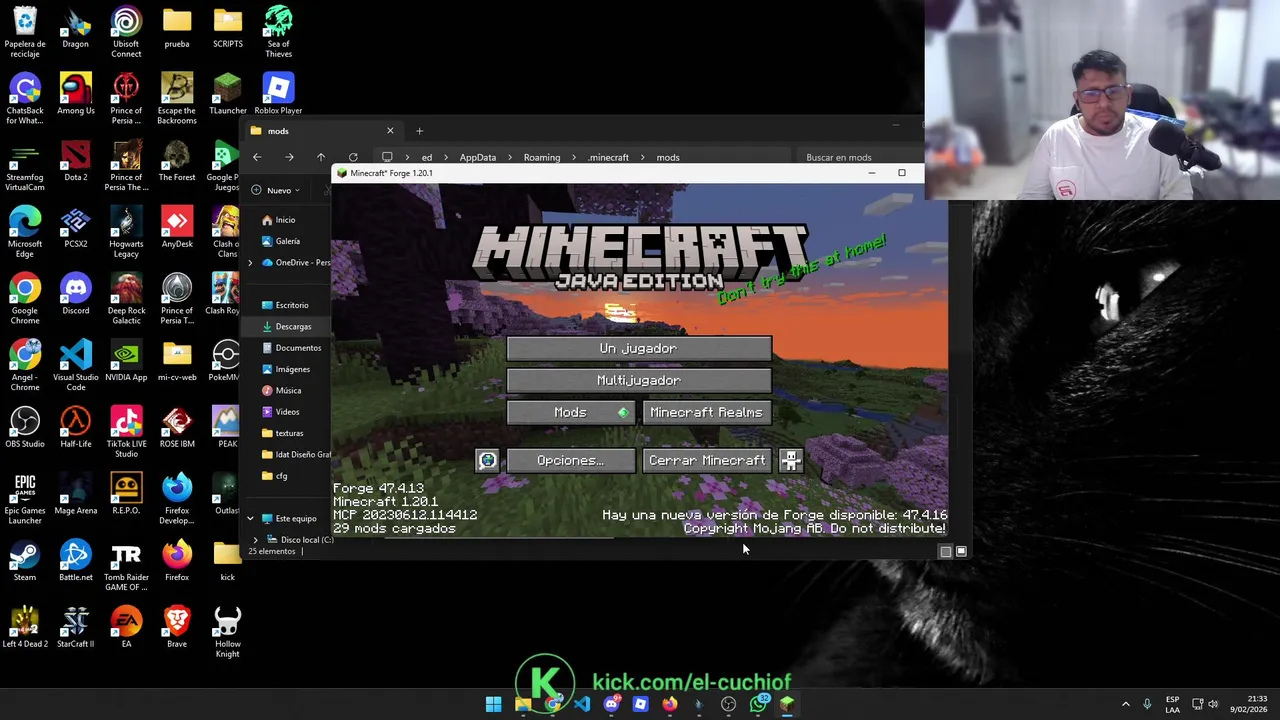Open Deep Rock Galactic shortcut
This screenshot has width=1280, height=720.
126,299
